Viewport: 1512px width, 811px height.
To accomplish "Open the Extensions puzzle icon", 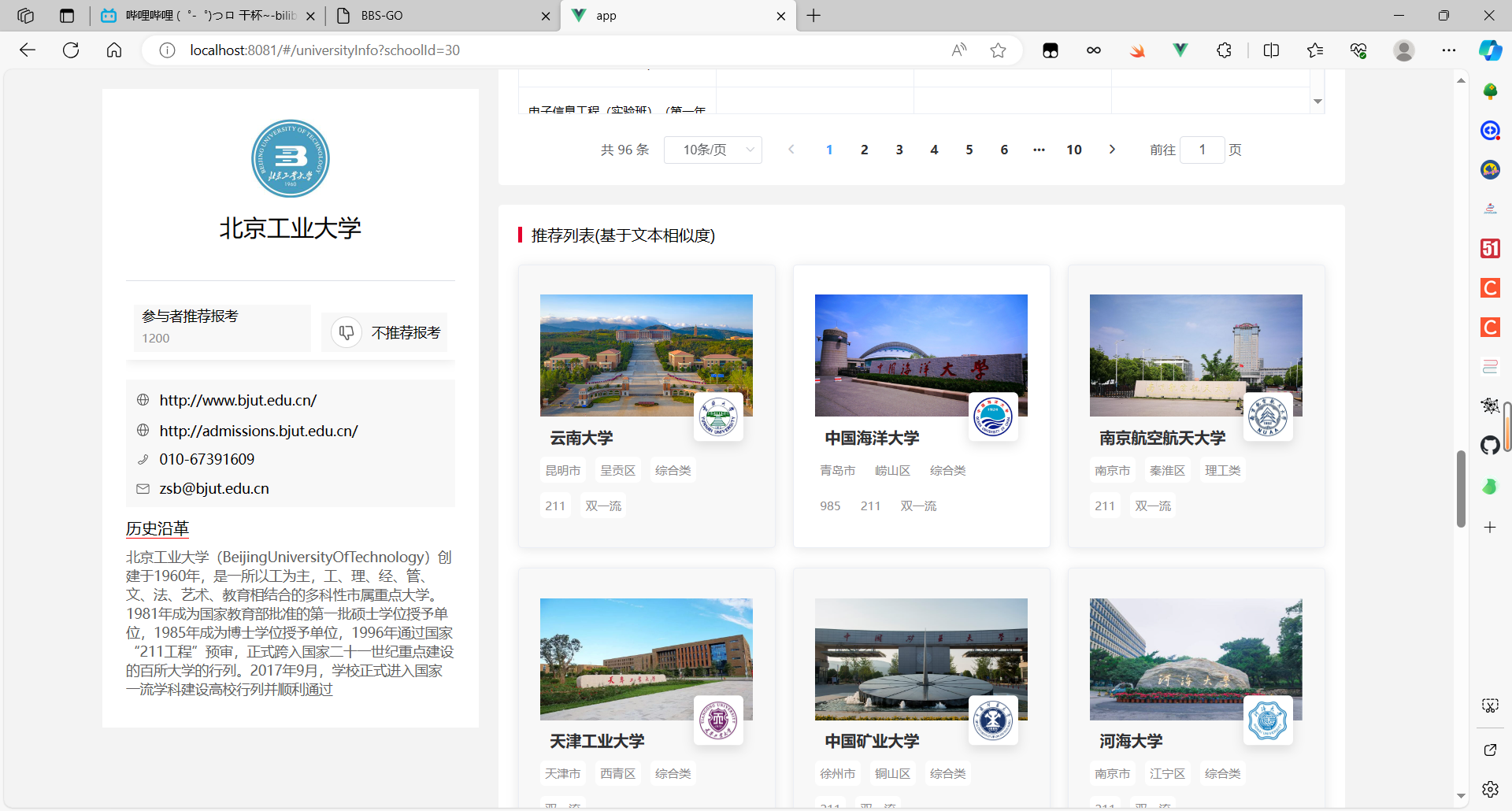I will pos(1224,50).
